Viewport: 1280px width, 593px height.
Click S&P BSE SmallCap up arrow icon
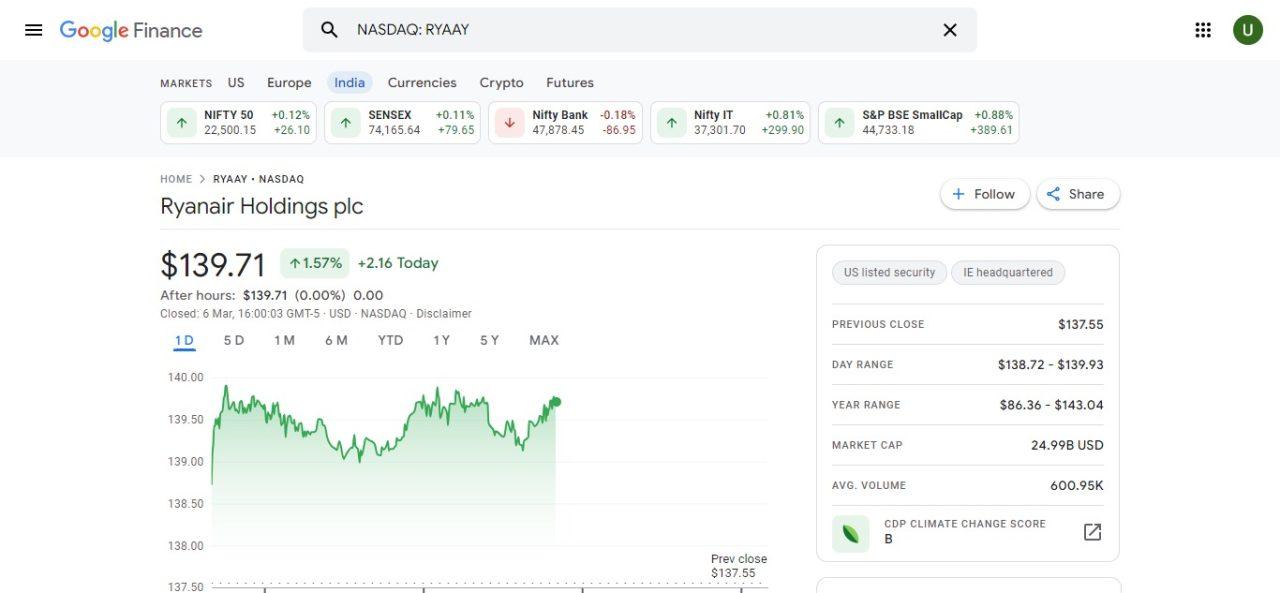839,123
